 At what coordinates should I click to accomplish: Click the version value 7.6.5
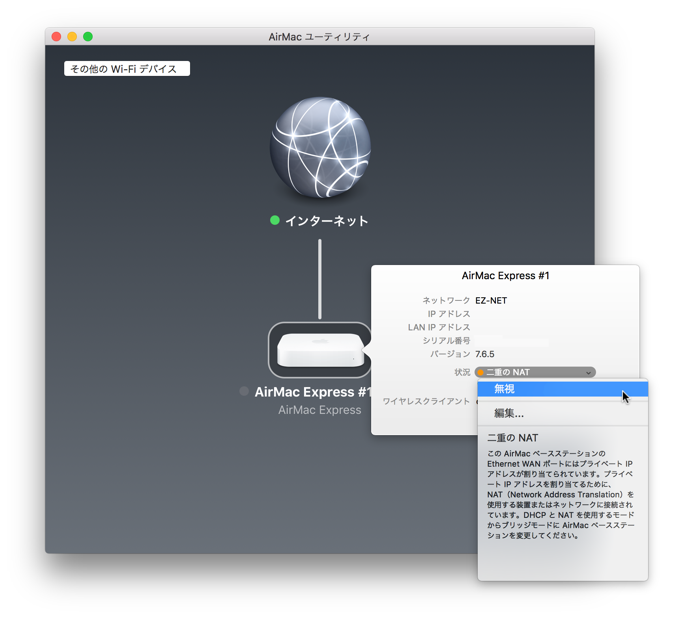coord(484,354)
